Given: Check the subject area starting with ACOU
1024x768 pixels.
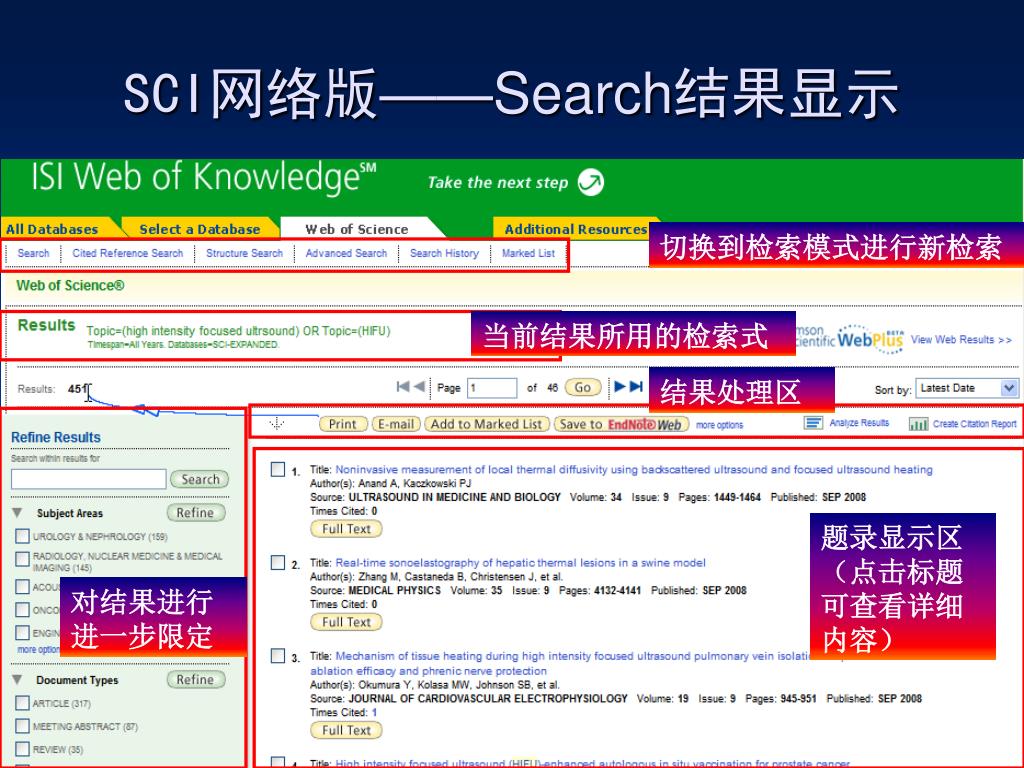Looking at the screenshot, I should tap(22, 586).
